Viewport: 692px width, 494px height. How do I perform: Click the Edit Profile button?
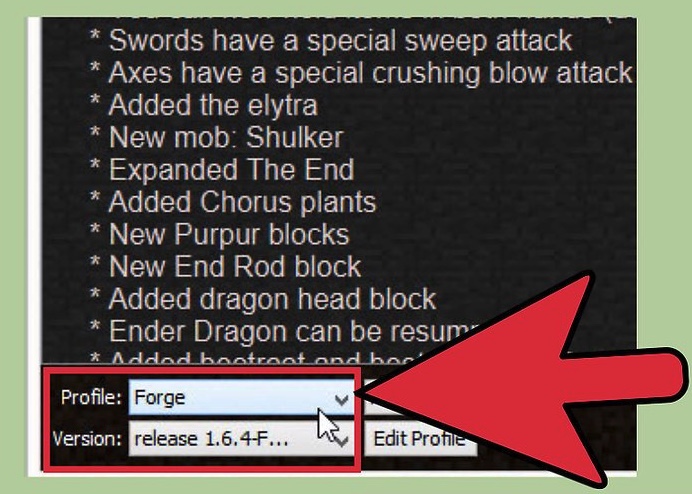coord(420,439)
